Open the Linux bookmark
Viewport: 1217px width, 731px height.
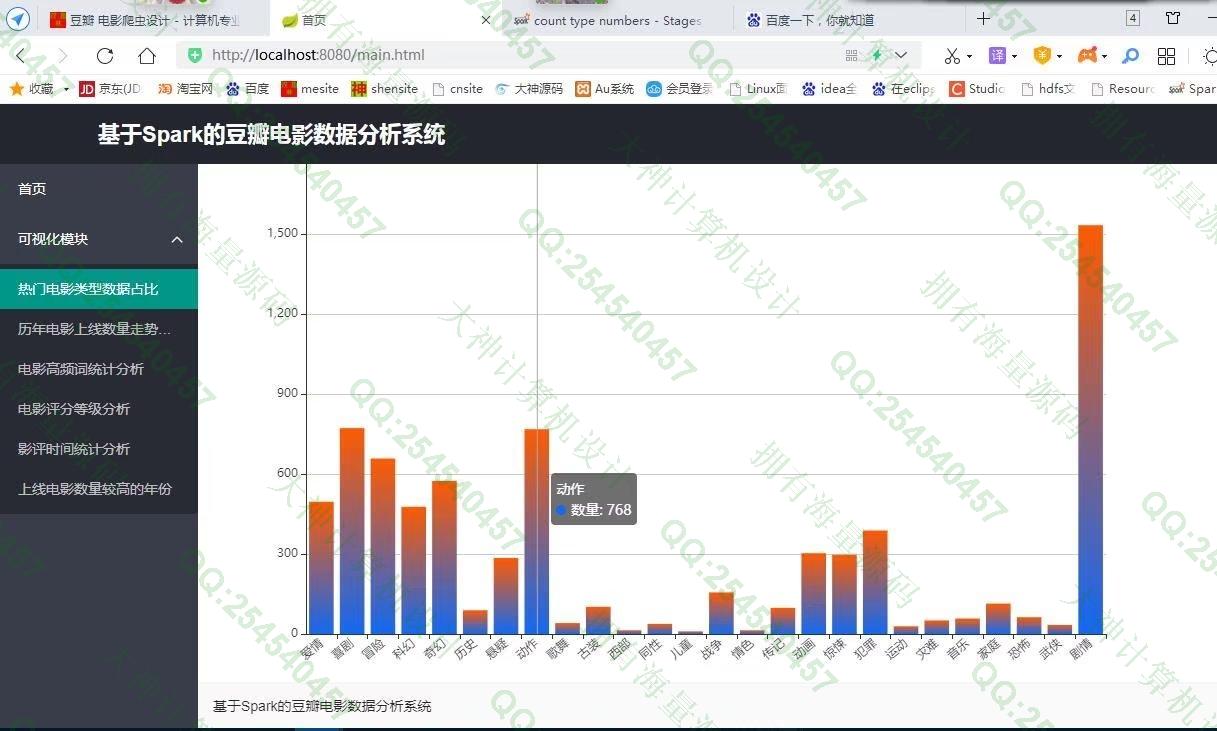point(757,89)
